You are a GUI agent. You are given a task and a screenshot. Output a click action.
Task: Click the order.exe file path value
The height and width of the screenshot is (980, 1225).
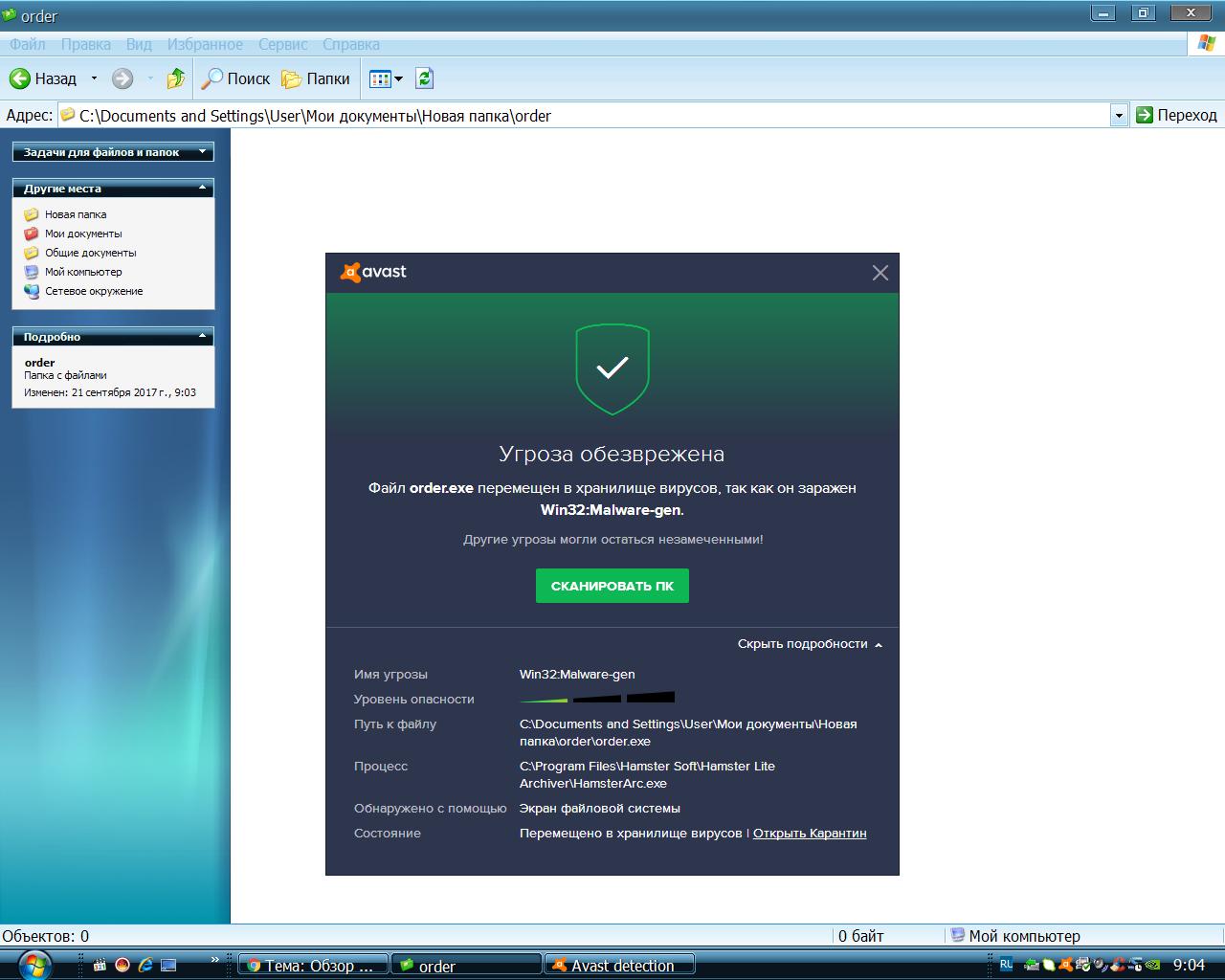[x=688, y=733]
